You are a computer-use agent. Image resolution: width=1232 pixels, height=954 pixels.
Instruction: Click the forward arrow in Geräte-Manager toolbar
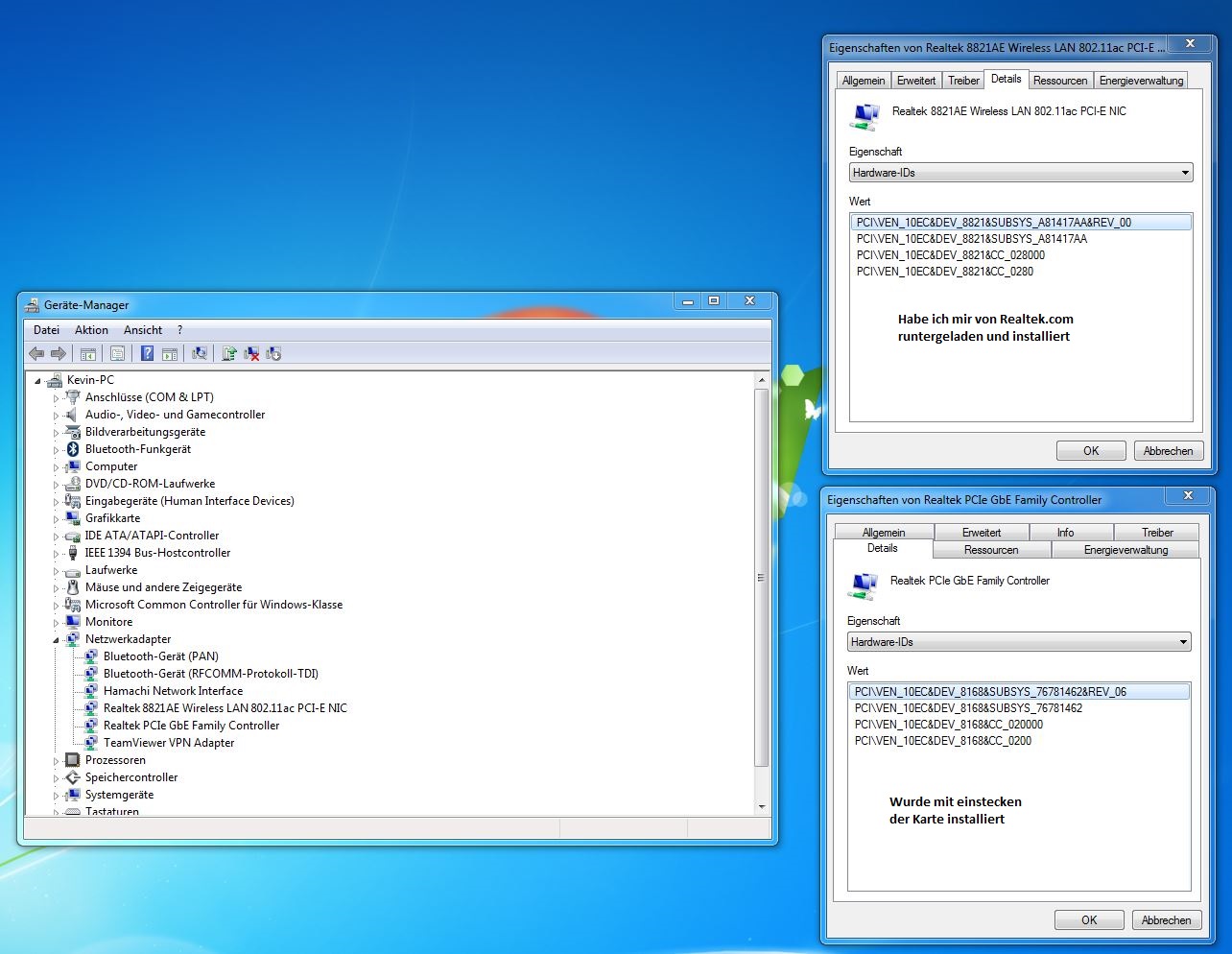pos(59,353)
